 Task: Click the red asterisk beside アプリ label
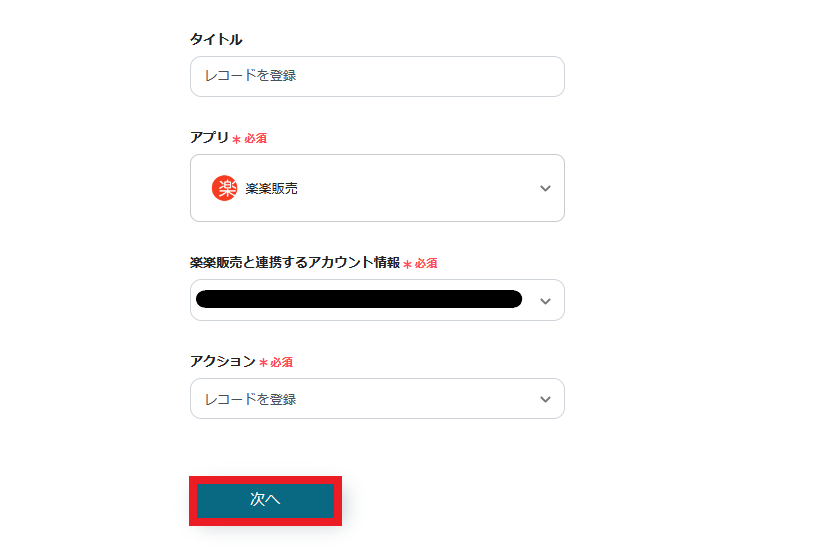click(x=237, y=139)
